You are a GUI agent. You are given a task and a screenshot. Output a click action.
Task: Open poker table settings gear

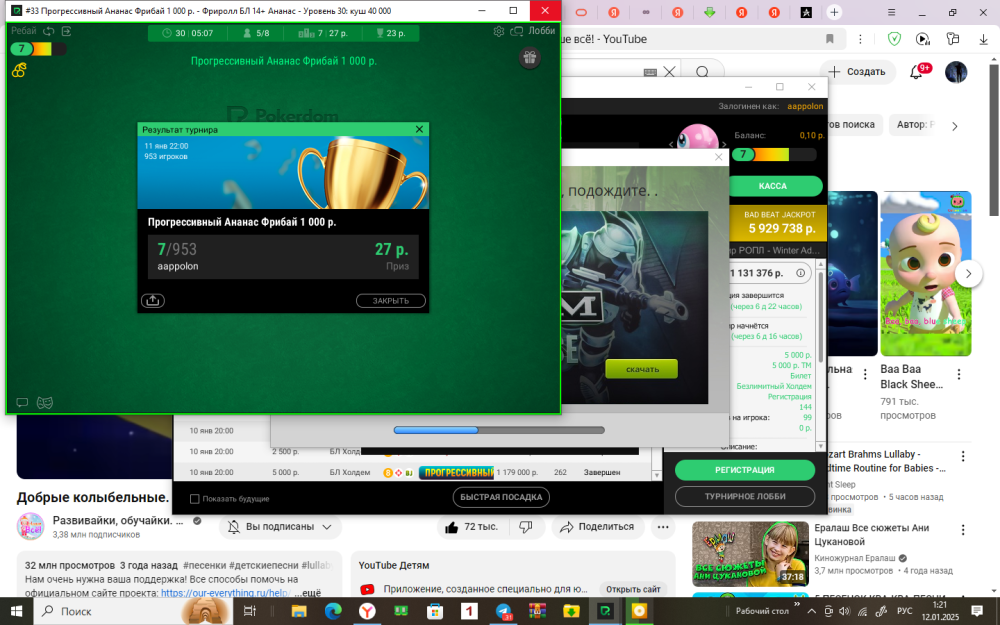coord(499,32)
